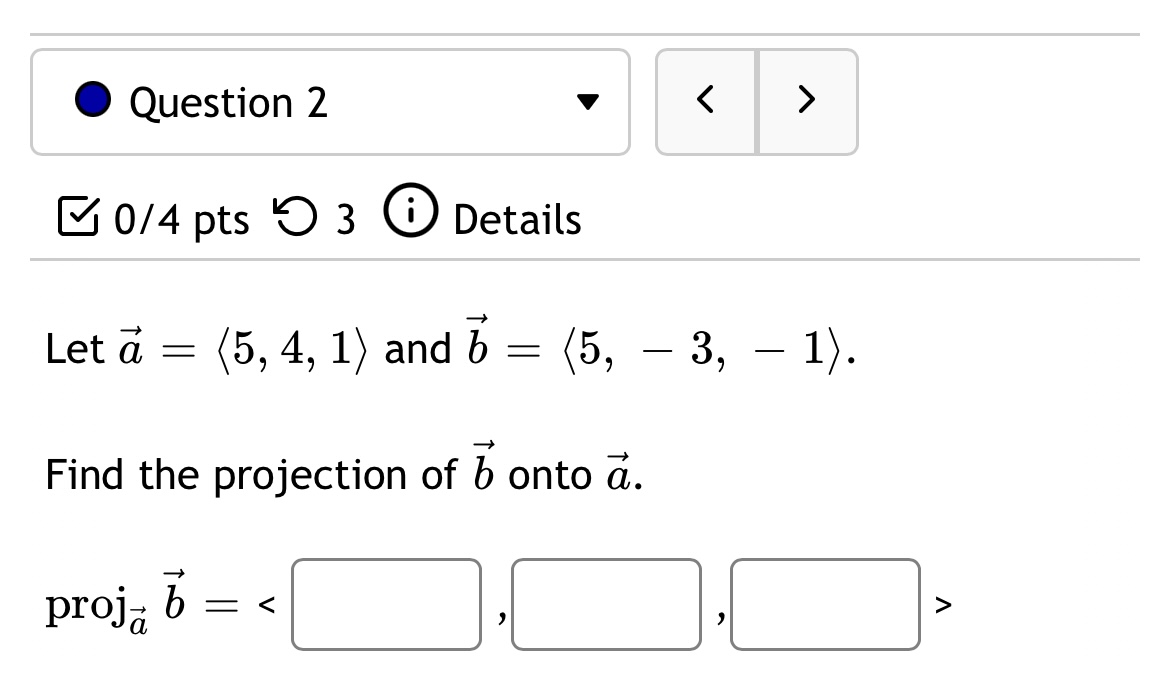
Task: Click the 0/4 pts score label
Action: click(182, 219)
